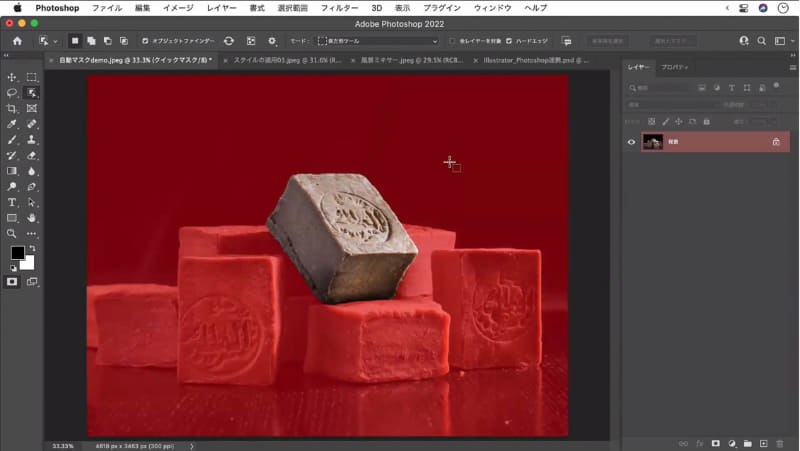This screenshot has width=800, height=451.
Task: Open the Filter menu
Action: (x=339, y=8)
